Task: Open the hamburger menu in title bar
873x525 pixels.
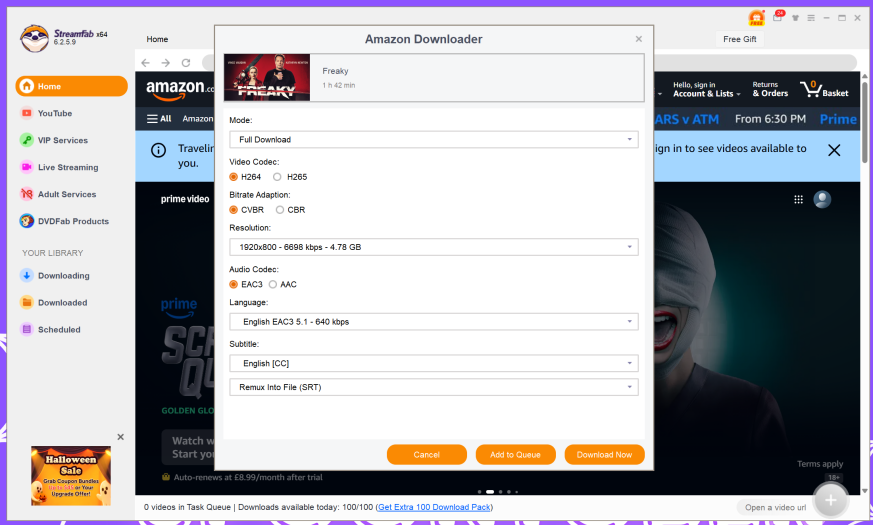Action: click(811, 18)
